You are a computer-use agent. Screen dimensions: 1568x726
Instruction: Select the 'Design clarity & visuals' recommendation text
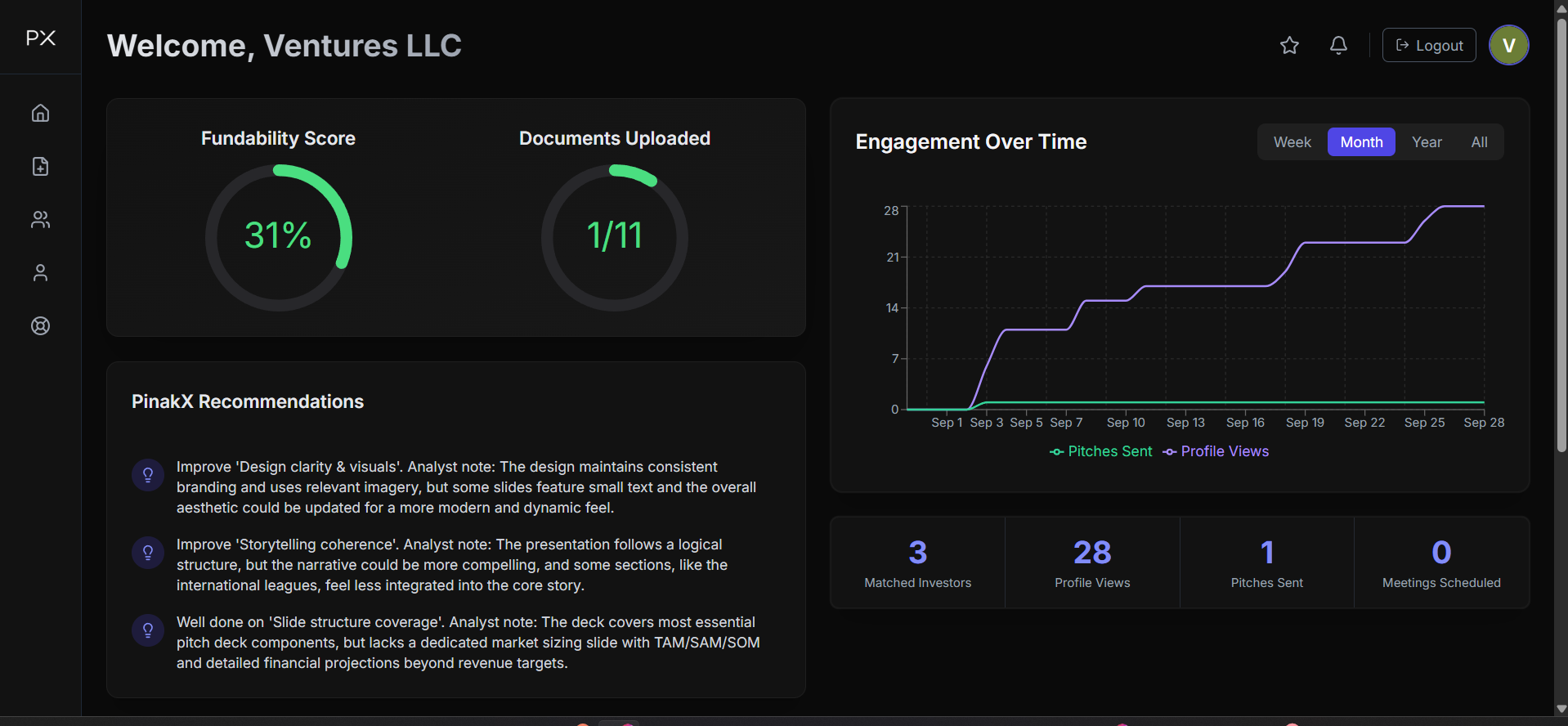click(468, 487)
